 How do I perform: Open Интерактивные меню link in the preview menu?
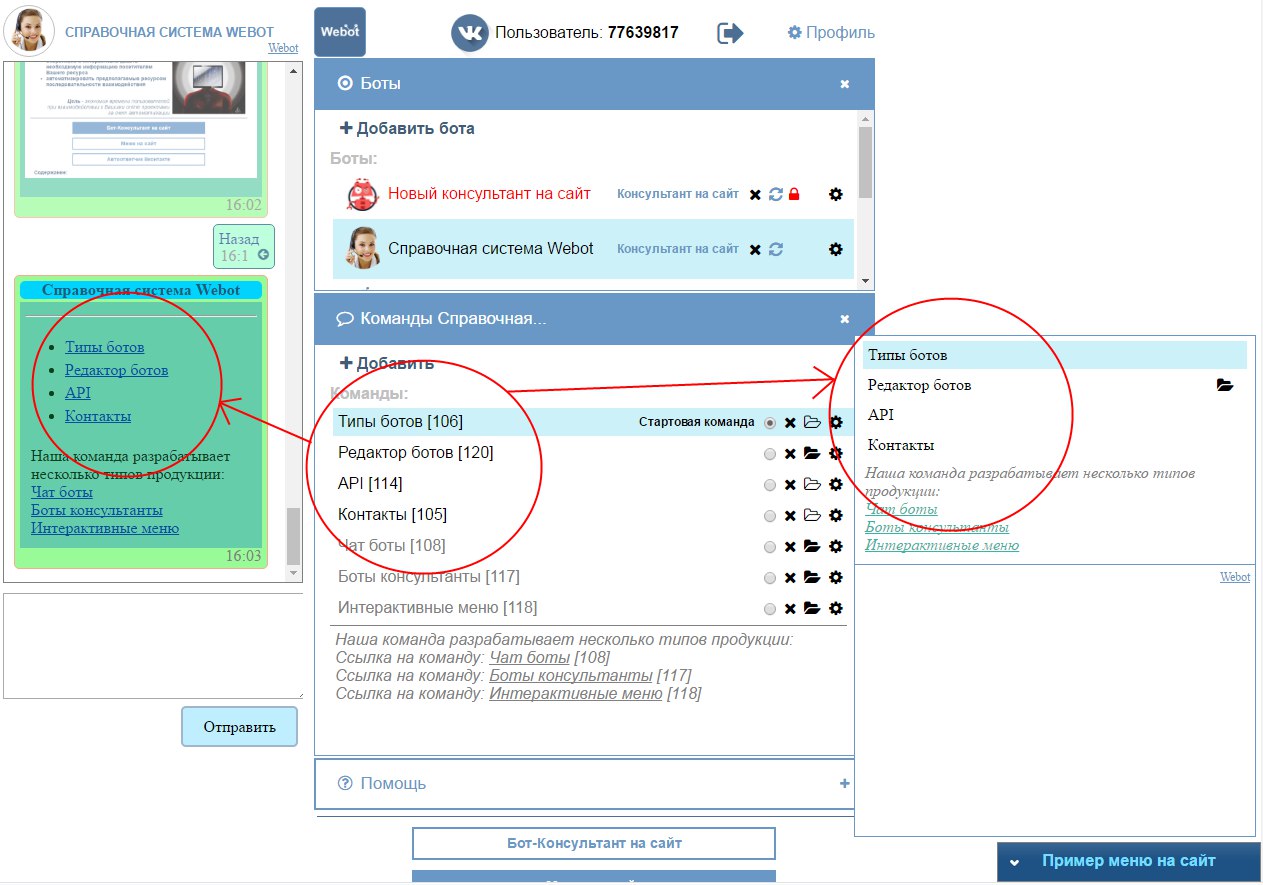click(x=942, y=545)
